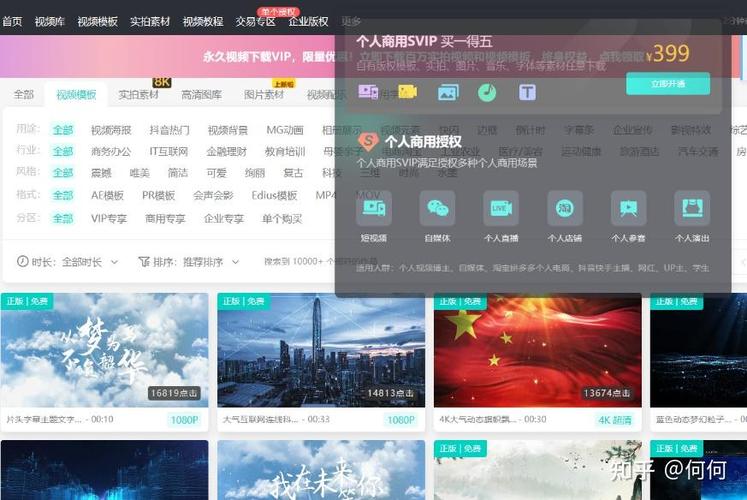747x500 pixels.
Task: Filter by 抖音热门 usage
Action: (169, 130)
